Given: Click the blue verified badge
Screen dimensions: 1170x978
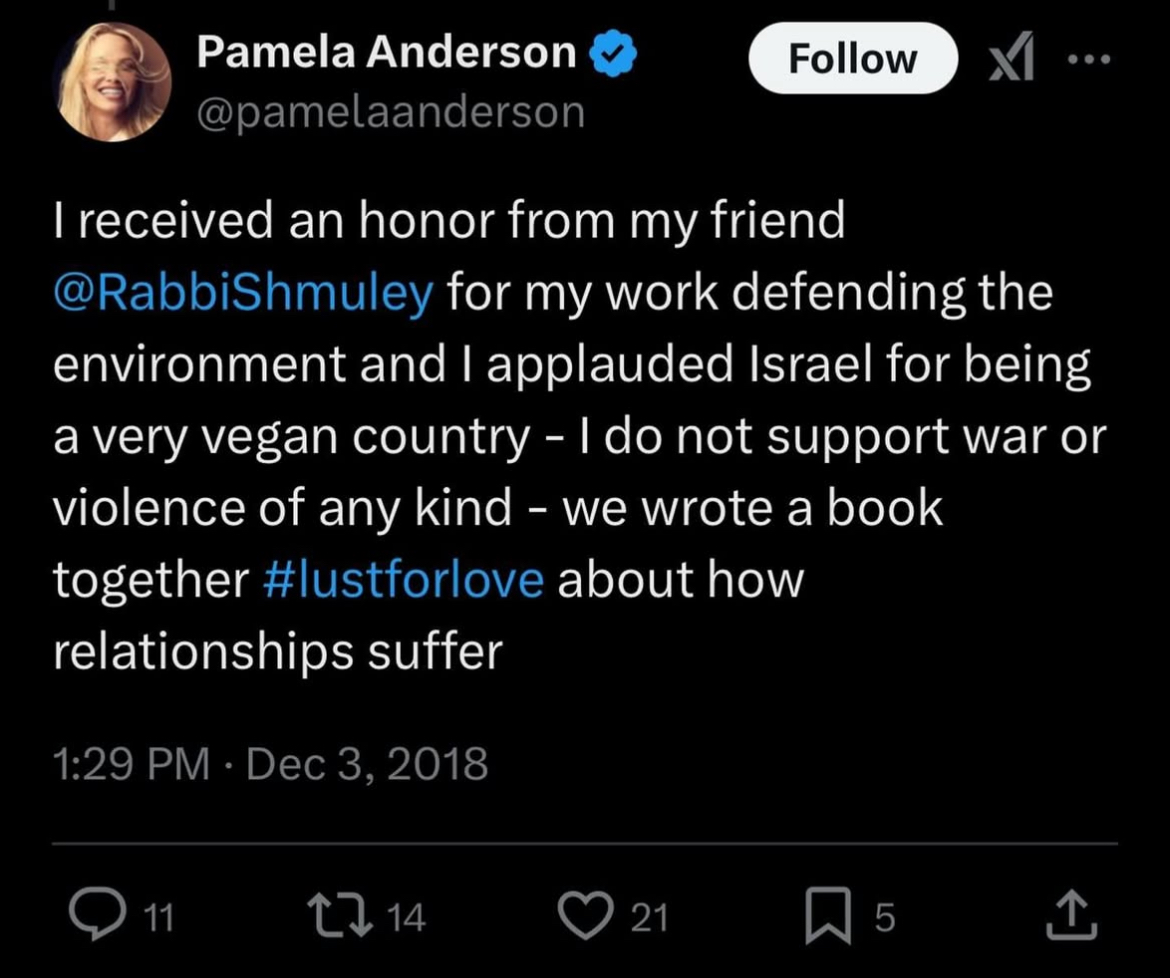Looking at the screenshot, I should 613,54.
